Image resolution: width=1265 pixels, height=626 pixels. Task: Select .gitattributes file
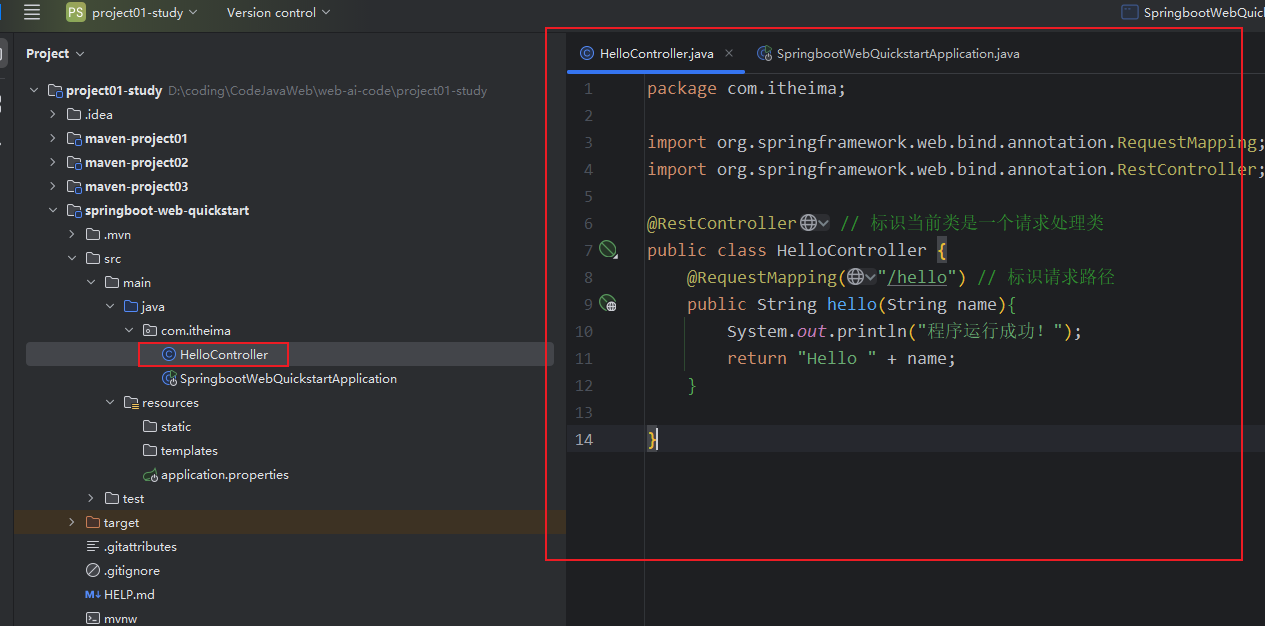(141, 546)
